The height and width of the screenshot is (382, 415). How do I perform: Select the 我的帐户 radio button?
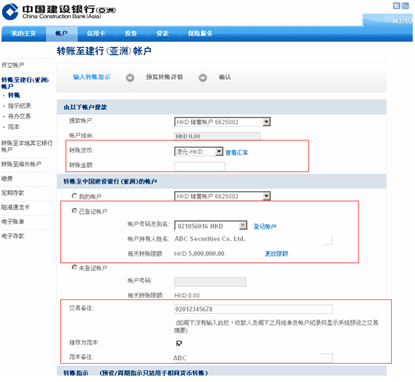click(74, 196)
